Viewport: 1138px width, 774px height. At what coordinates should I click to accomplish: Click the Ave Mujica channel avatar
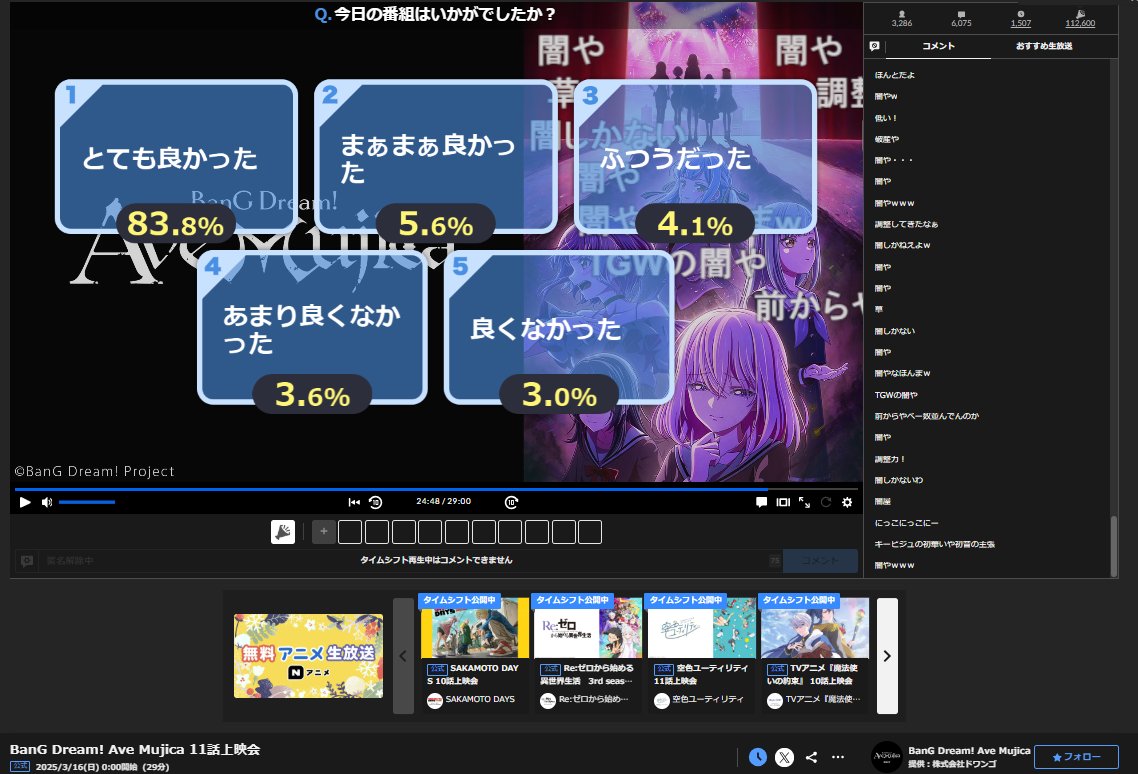click(x=887, y=757)
